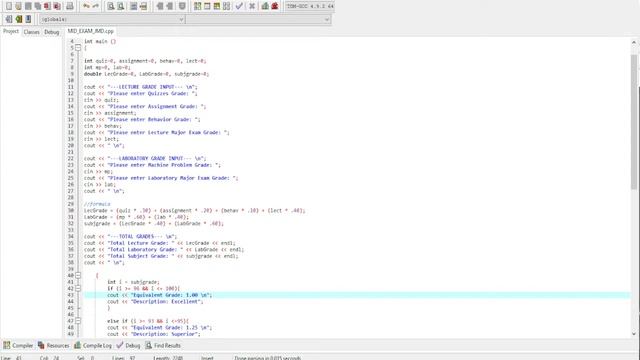Viewport: 640px width, 360px height.
Task: Open the TDM-GCC 4.9.2 compiler set dropdown
Action: click(x=310, y=6)
